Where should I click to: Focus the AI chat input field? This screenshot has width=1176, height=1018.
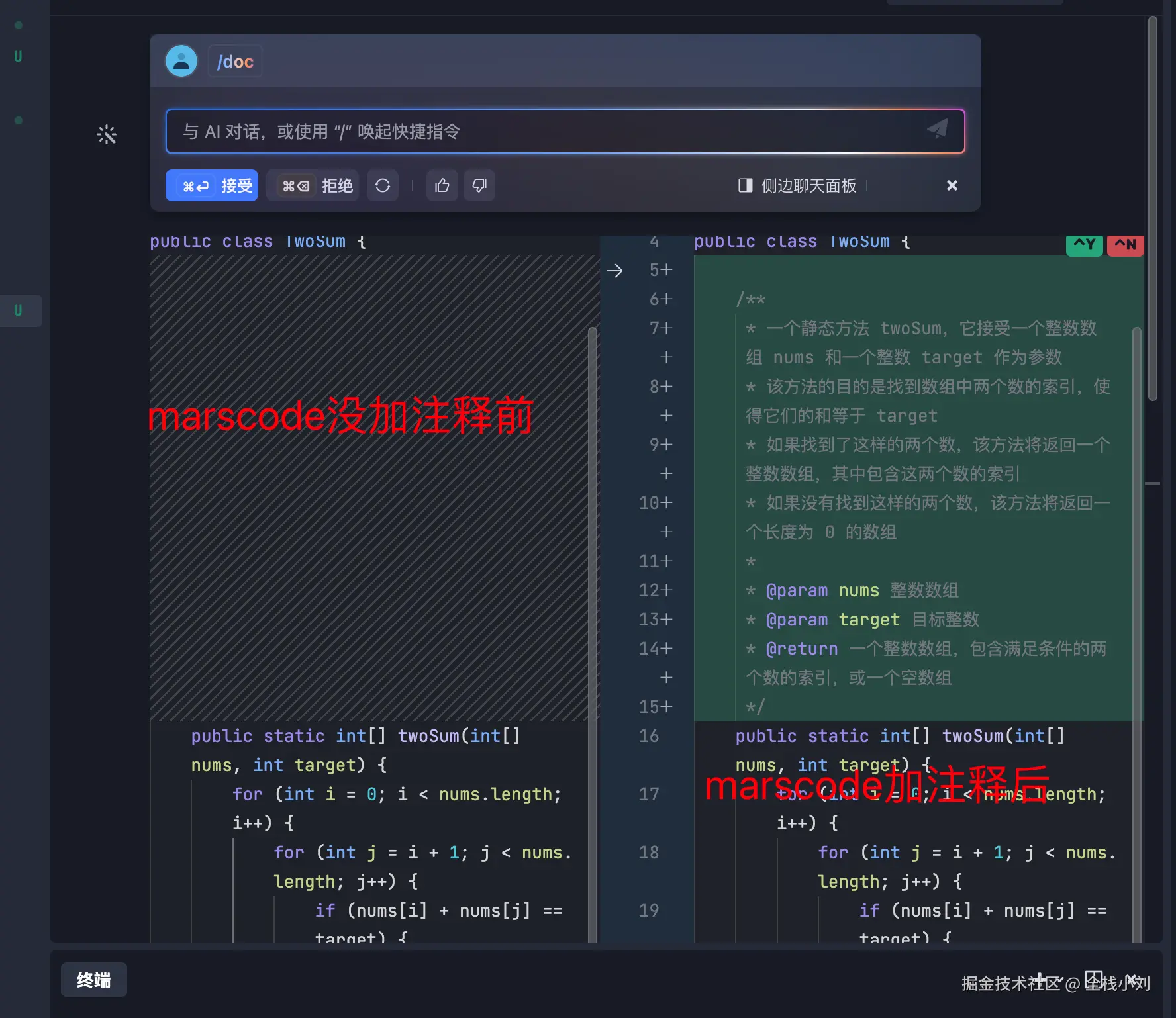[x=565, y=131]
